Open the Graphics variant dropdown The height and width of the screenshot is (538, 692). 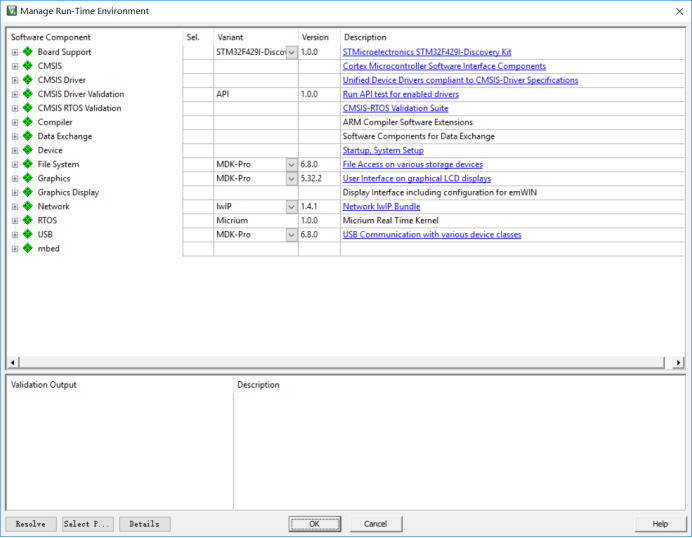292,179
